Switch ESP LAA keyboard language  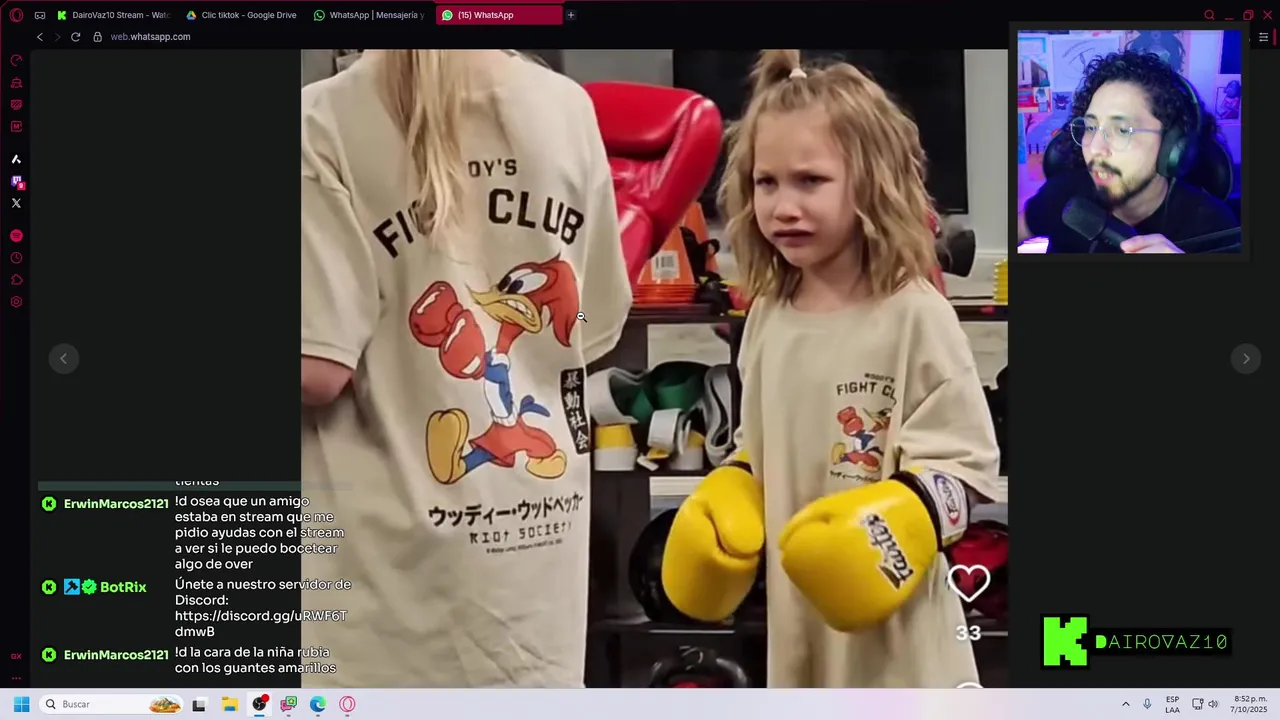[x=1172, y=704]
